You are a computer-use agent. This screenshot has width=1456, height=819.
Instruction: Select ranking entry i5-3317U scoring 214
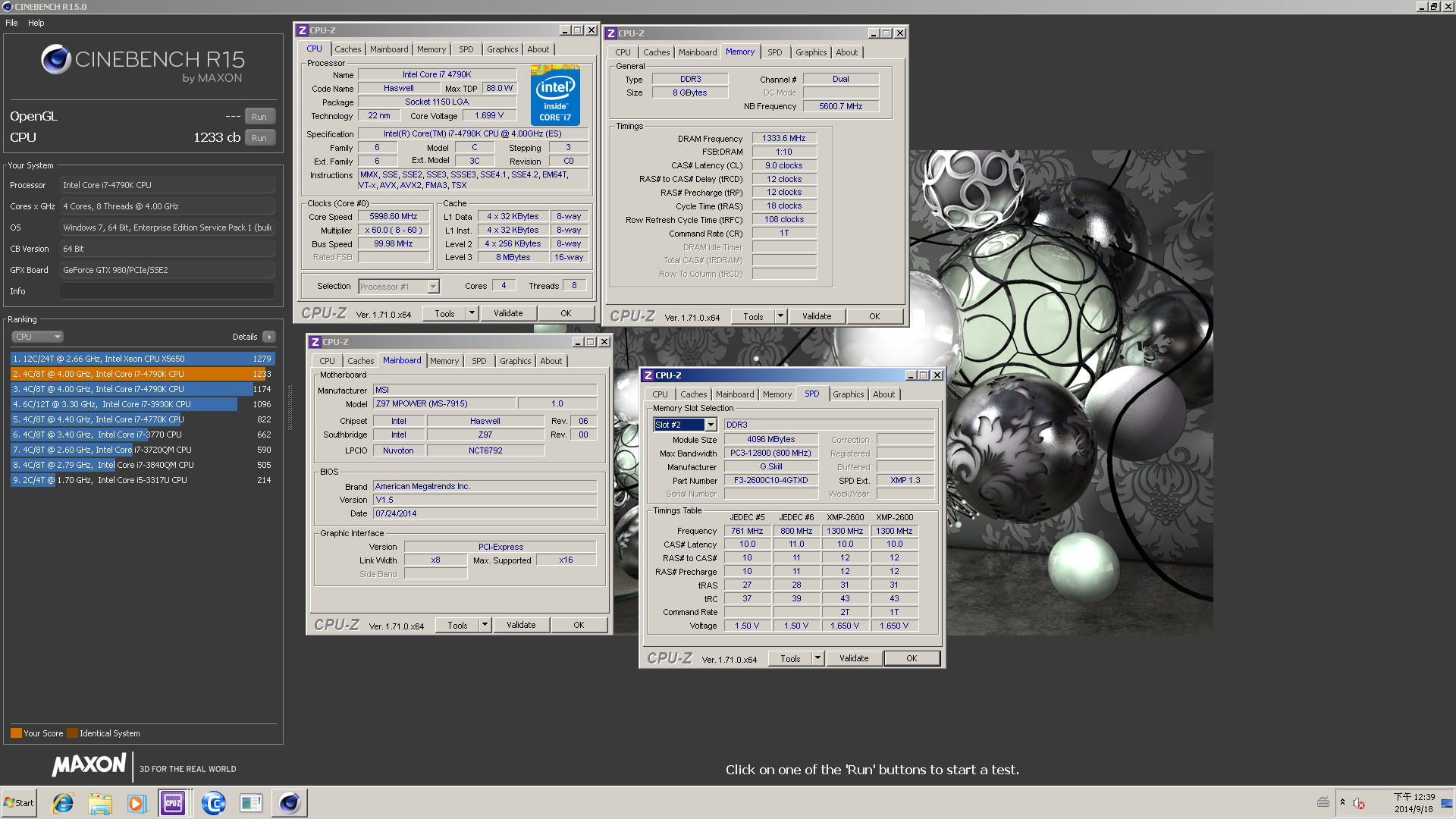tap(143, 480)
